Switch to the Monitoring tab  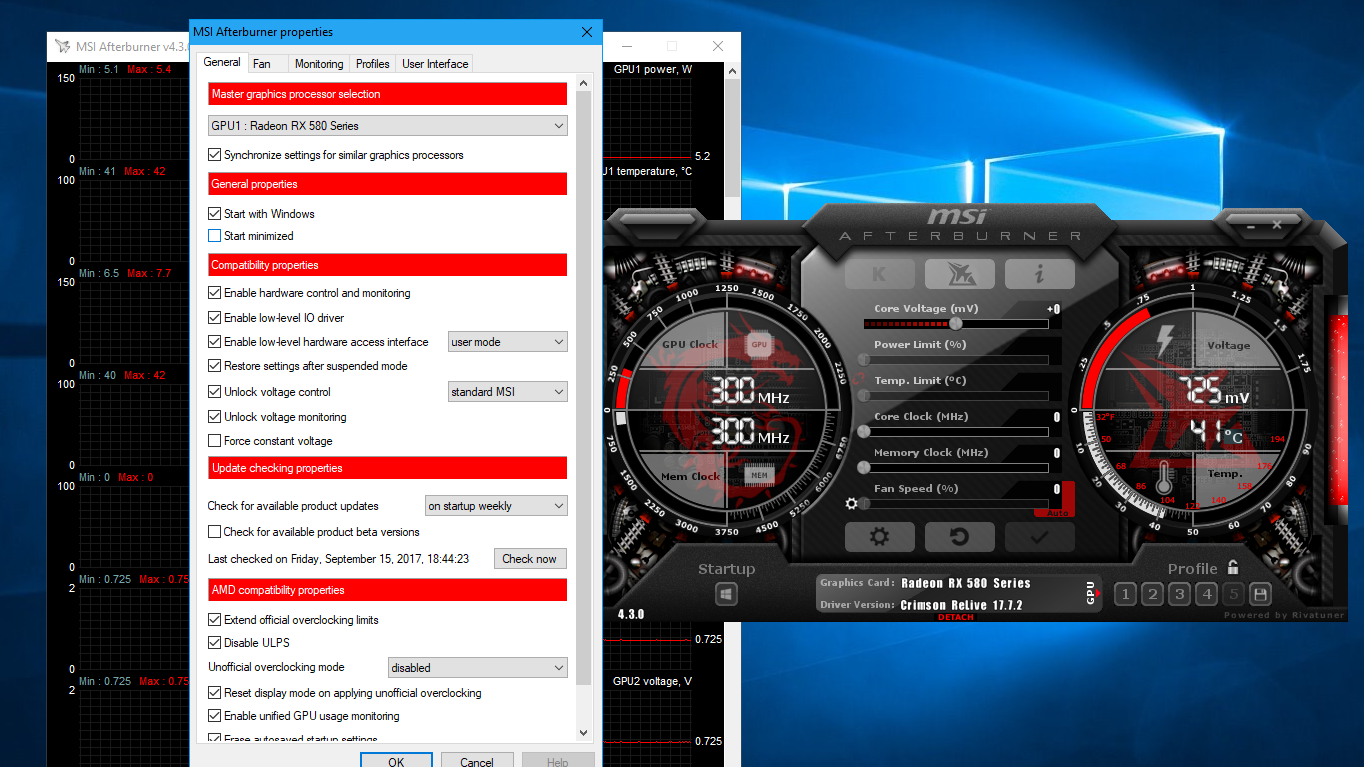(x=319, y=64)
